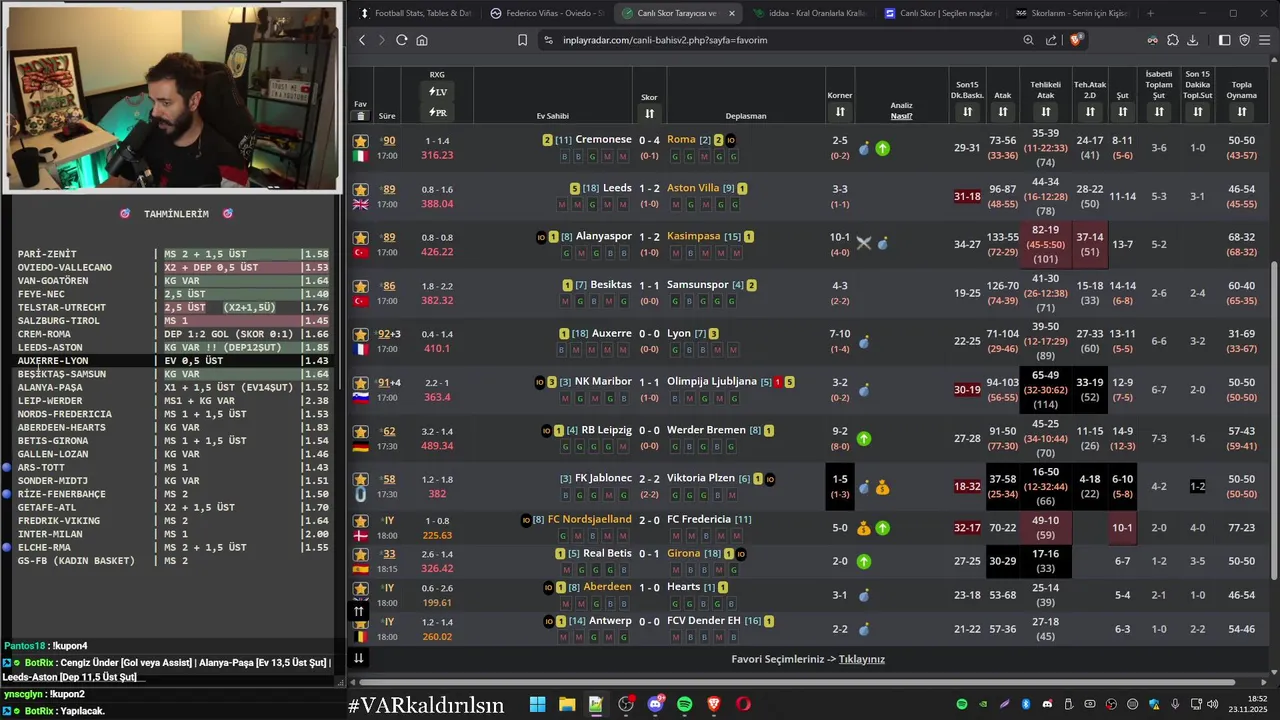This screenshot has height=720, width=1280.
Task: Click the horizontal scrollbar below the table
Action: coord(795,683)
